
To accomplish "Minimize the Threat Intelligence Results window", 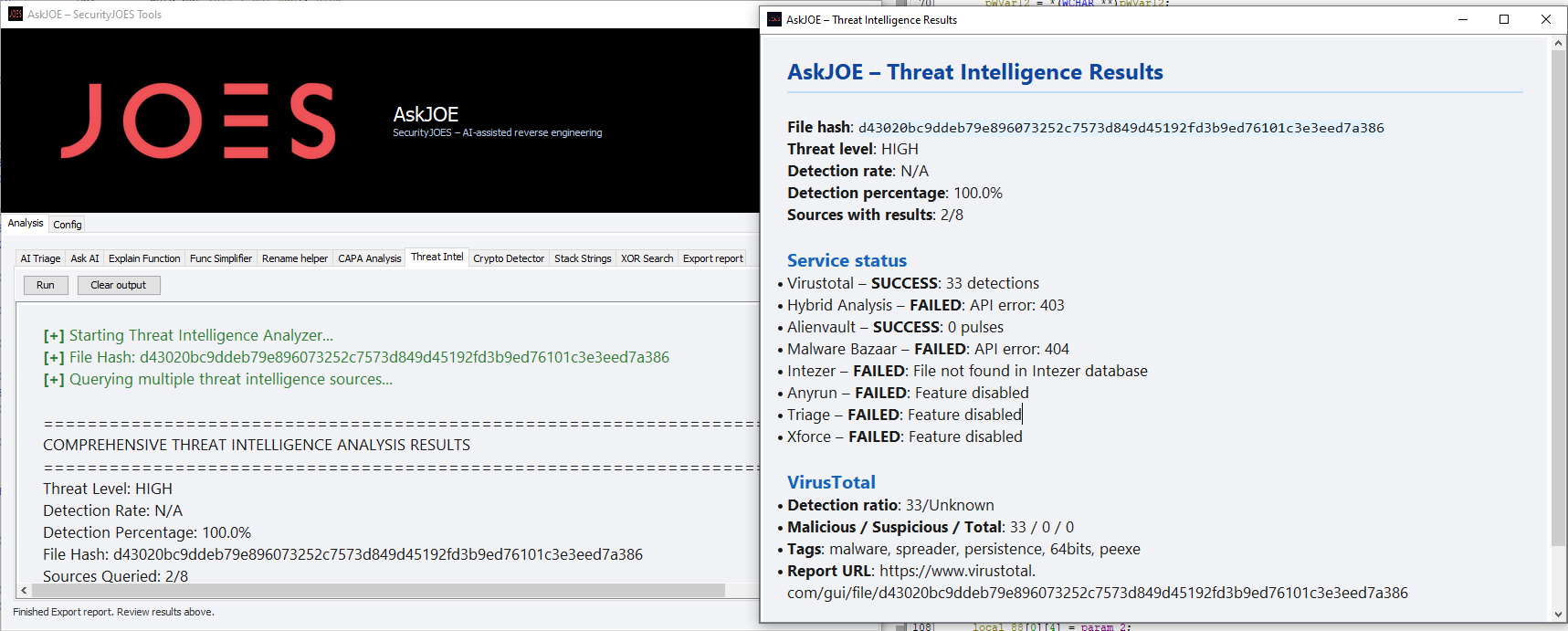I will pos(1463,19).
